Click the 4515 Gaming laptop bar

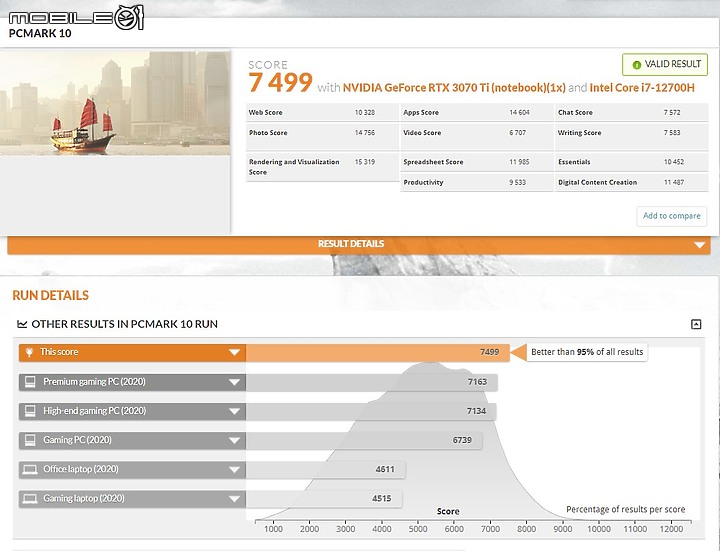click(x=324, y=499)
